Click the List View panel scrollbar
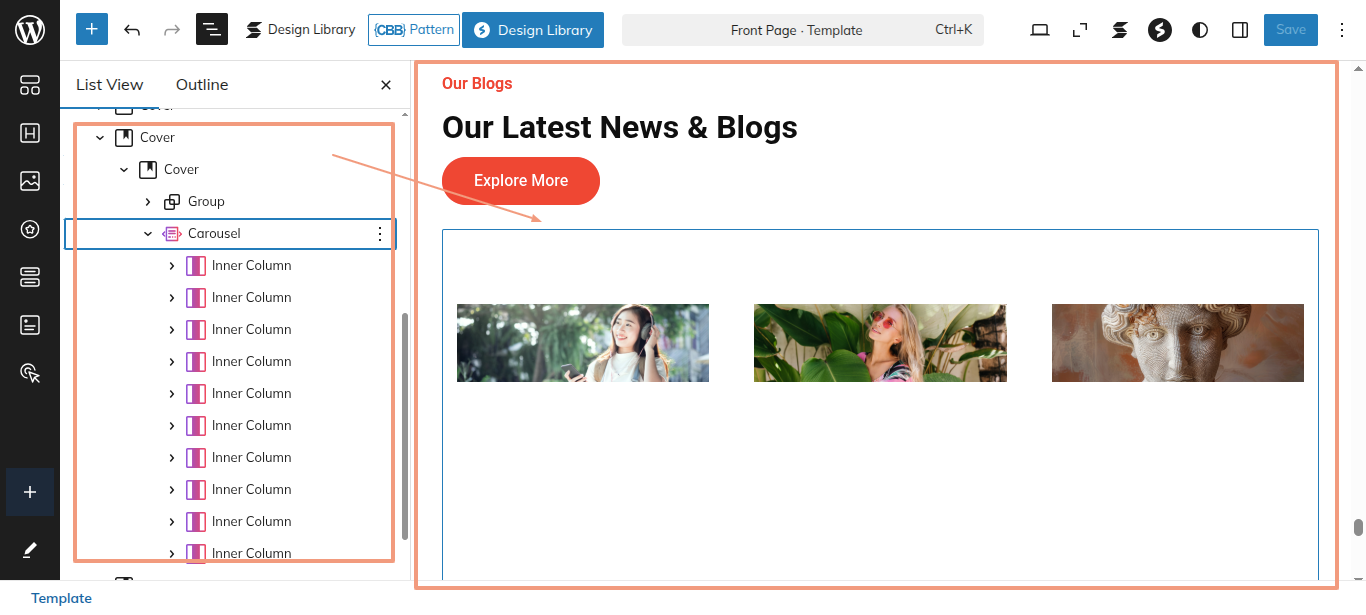This screenshot has width=1366, height=615. pyautogui.click(x=404, y=426)
